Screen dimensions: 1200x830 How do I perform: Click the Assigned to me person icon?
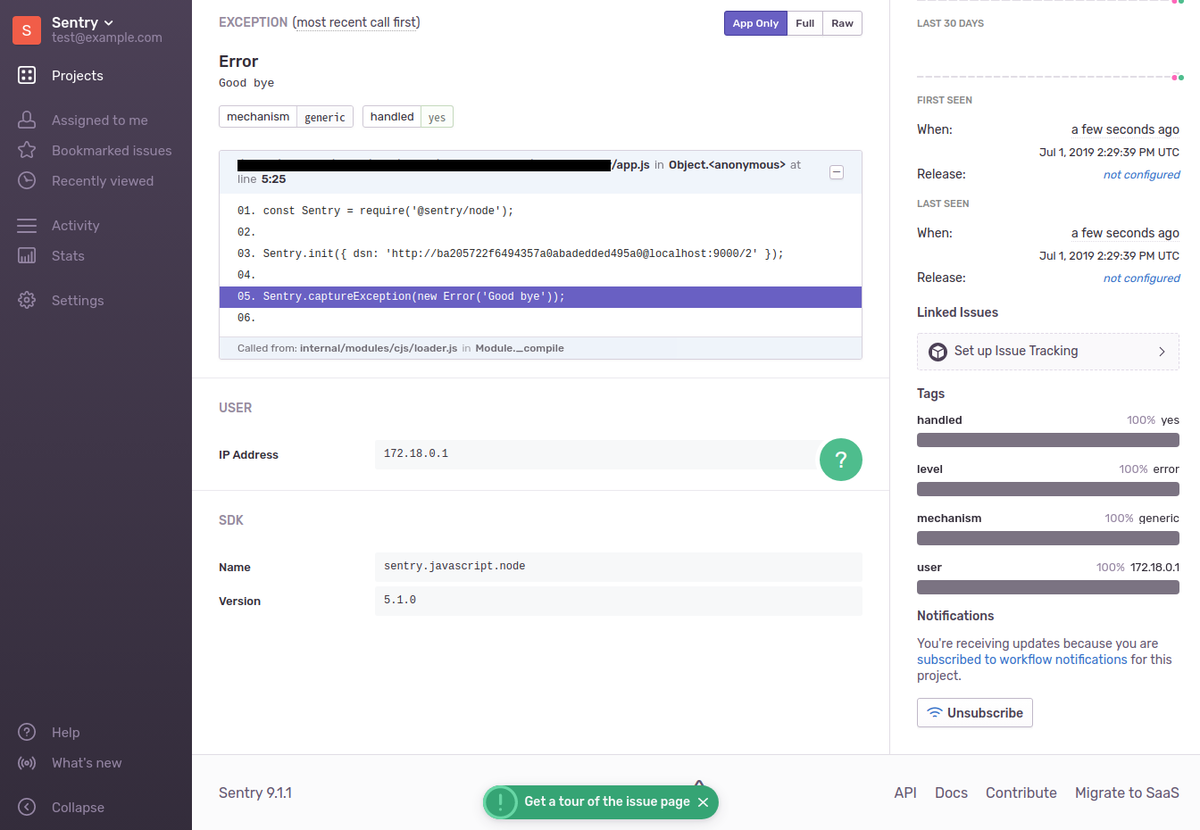(x=27, y=120)
